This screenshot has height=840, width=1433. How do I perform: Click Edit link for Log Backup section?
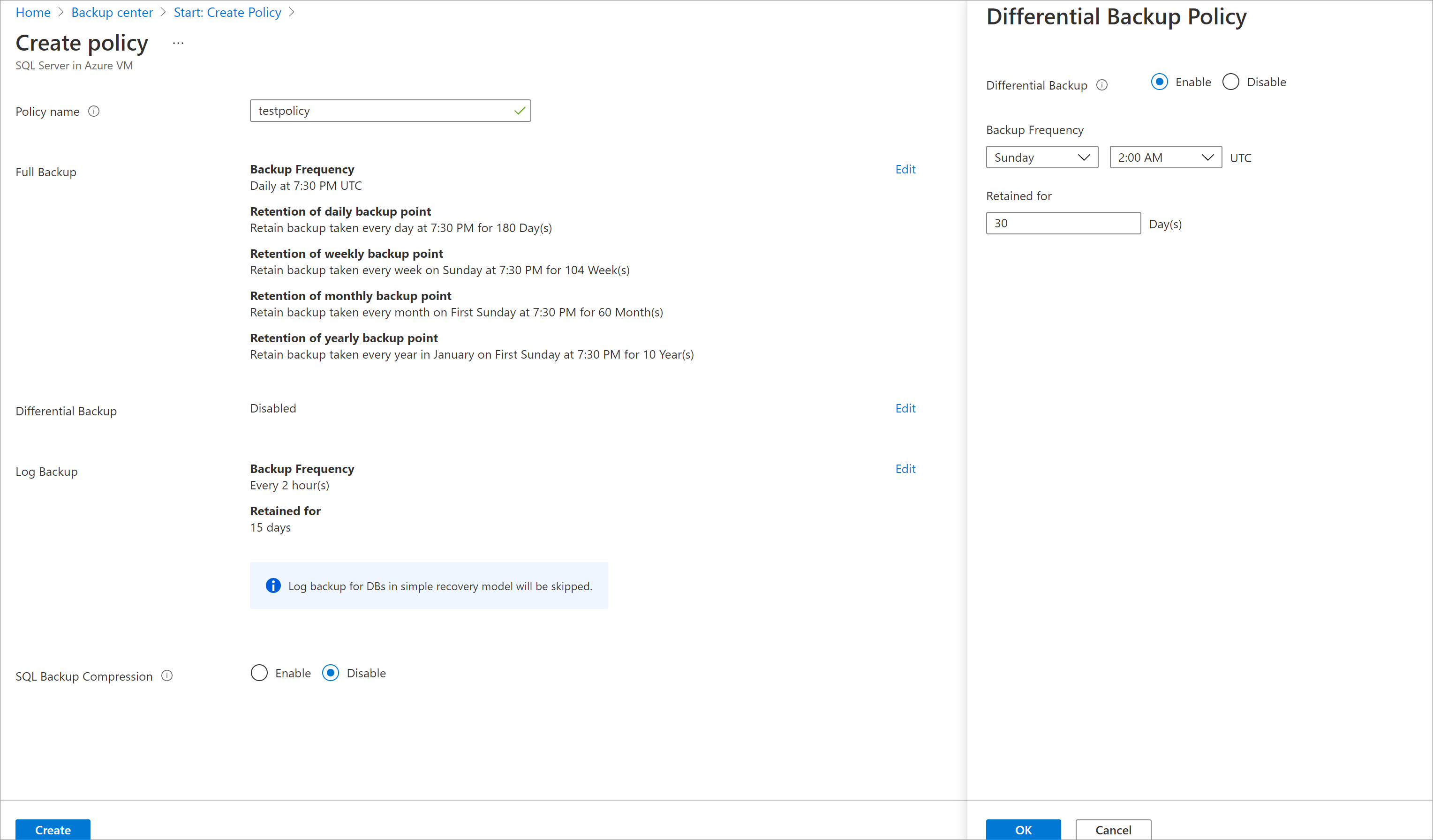[905, 468]
